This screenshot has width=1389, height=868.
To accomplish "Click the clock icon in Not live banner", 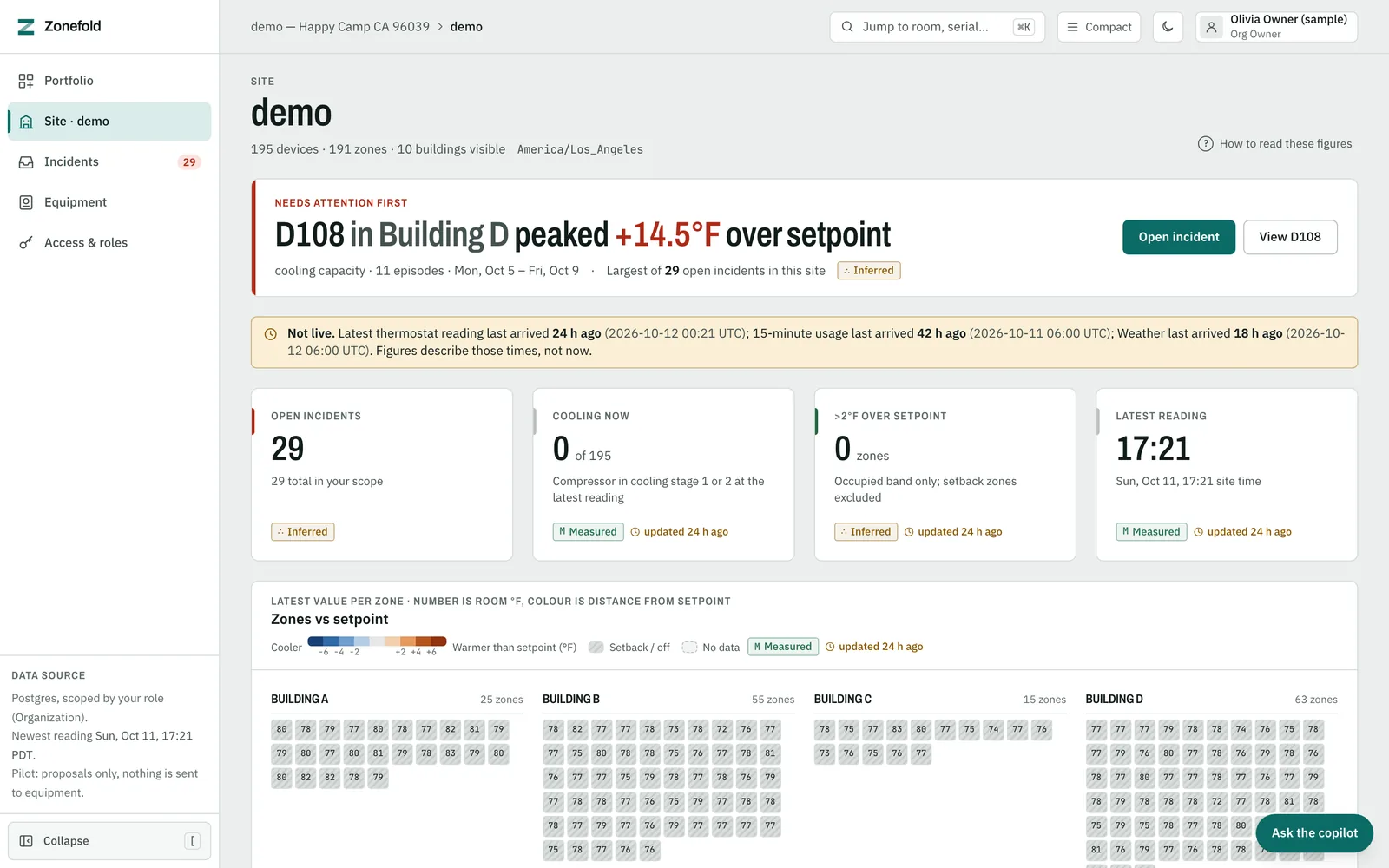I will tap(271, 334).
